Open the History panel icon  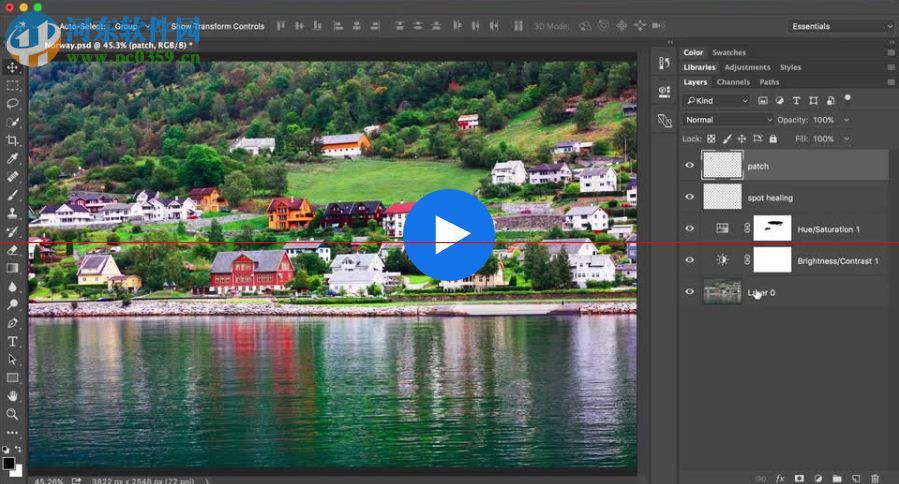pos(665,63)
